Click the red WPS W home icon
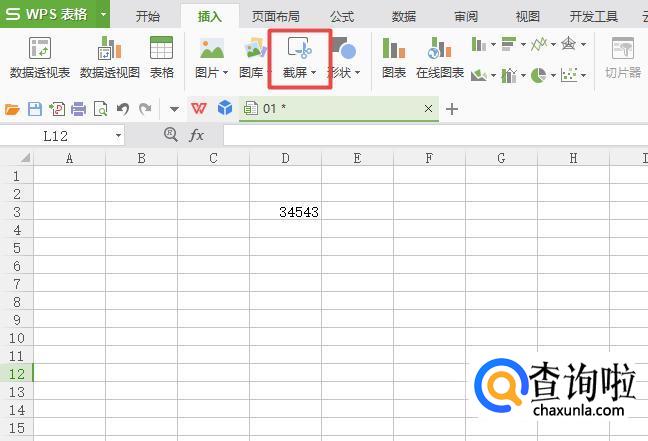 pos(199,109)
